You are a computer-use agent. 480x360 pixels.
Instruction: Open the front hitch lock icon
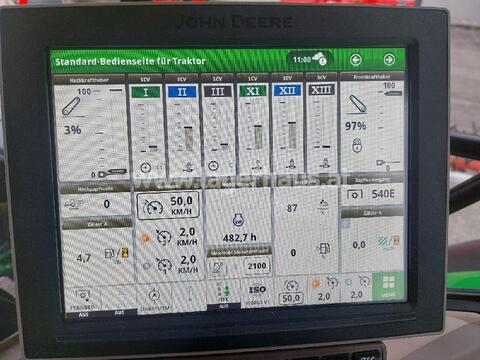click(x=357, y=145)
